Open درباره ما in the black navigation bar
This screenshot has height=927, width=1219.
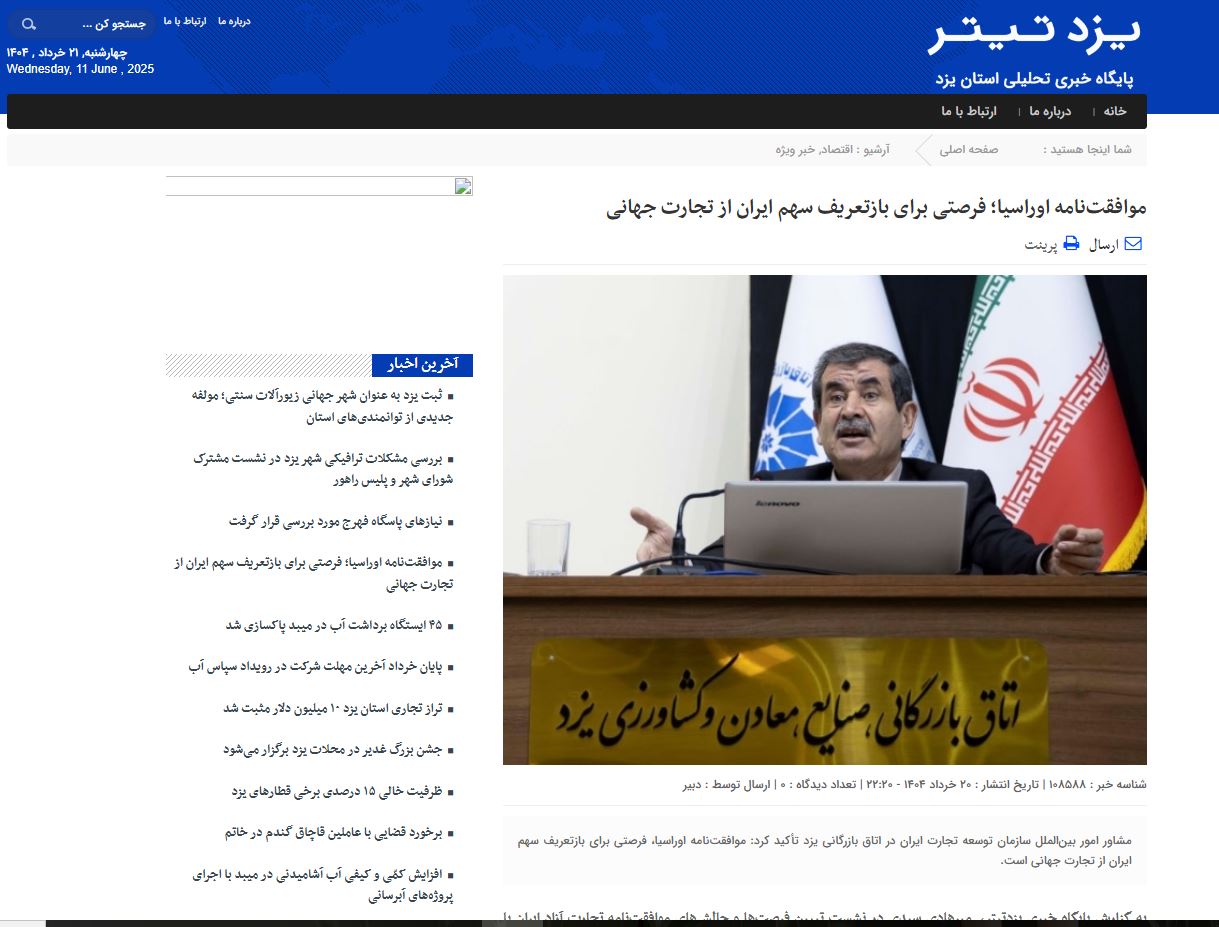1050,111
